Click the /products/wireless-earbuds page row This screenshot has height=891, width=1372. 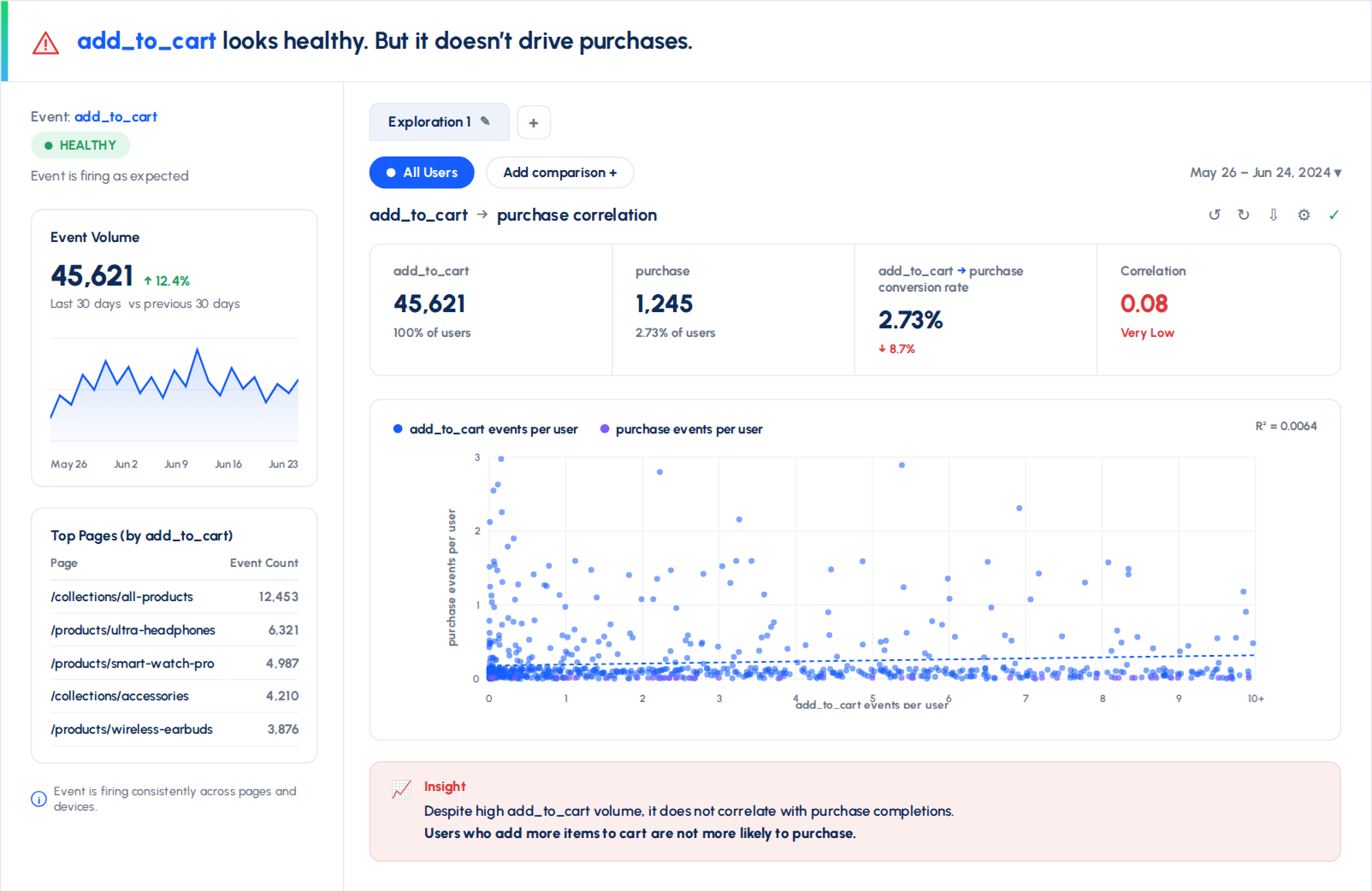[174, 729]
